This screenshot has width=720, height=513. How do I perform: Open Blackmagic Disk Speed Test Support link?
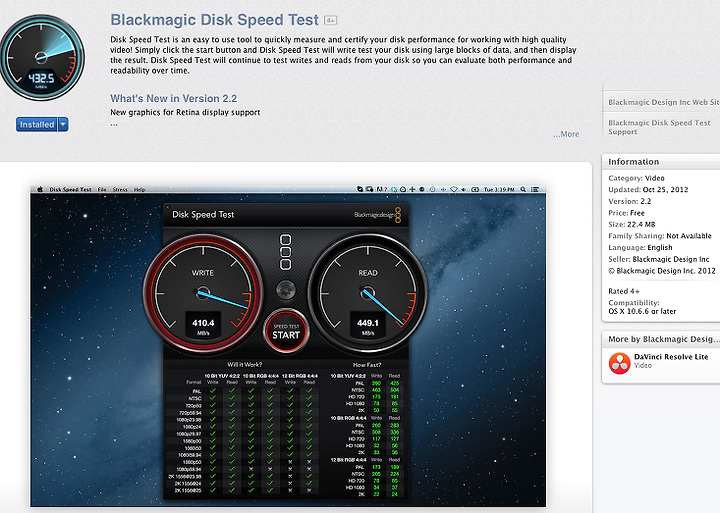[659, 127]
